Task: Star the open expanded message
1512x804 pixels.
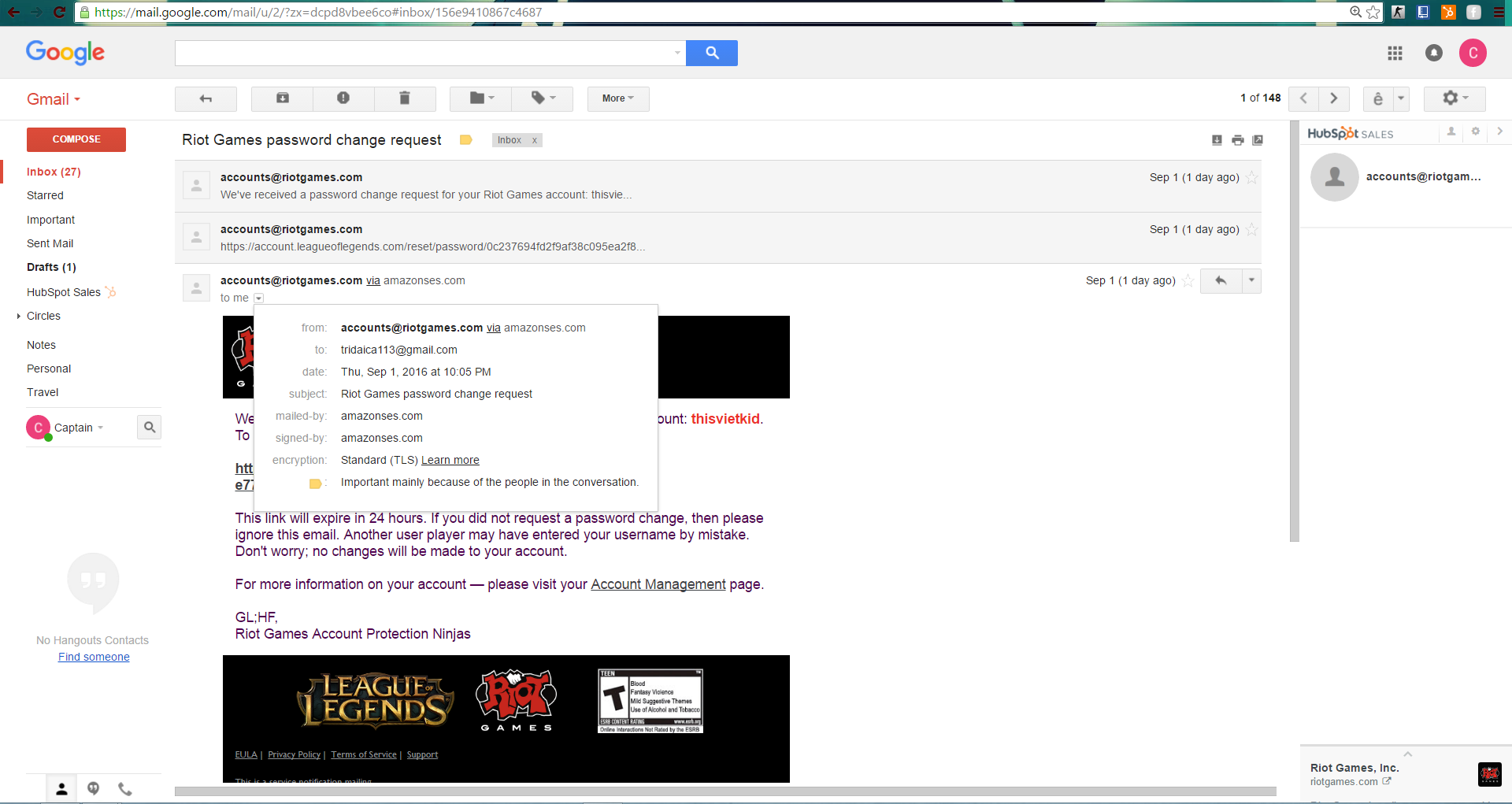Action: [1188, 281]
